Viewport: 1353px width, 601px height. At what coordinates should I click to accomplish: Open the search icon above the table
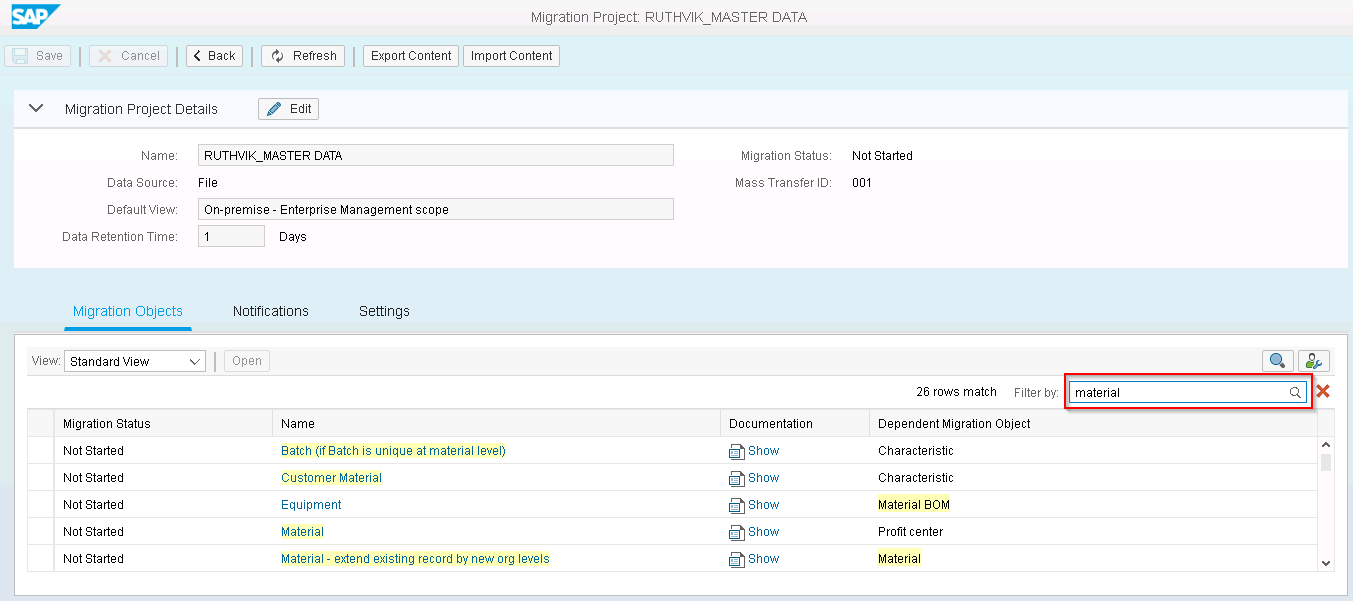pos(1277,361)
